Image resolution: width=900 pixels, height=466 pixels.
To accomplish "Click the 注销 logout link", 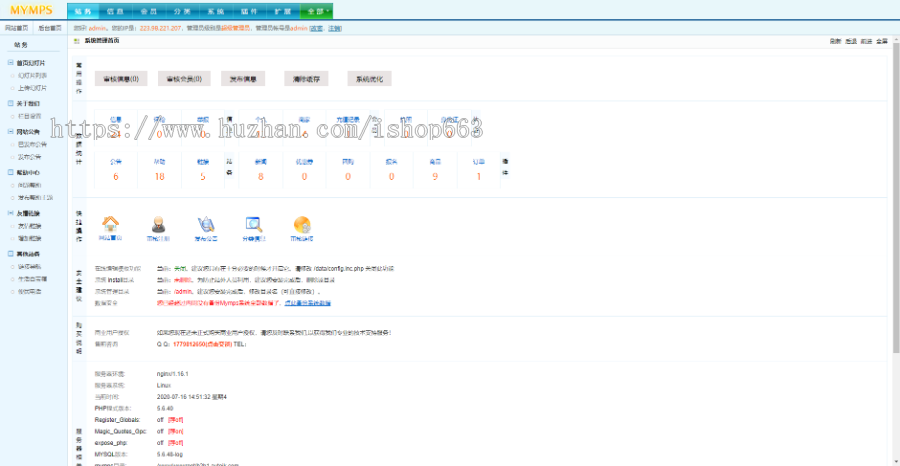I will pyautogui.click(x=335, y=29).
